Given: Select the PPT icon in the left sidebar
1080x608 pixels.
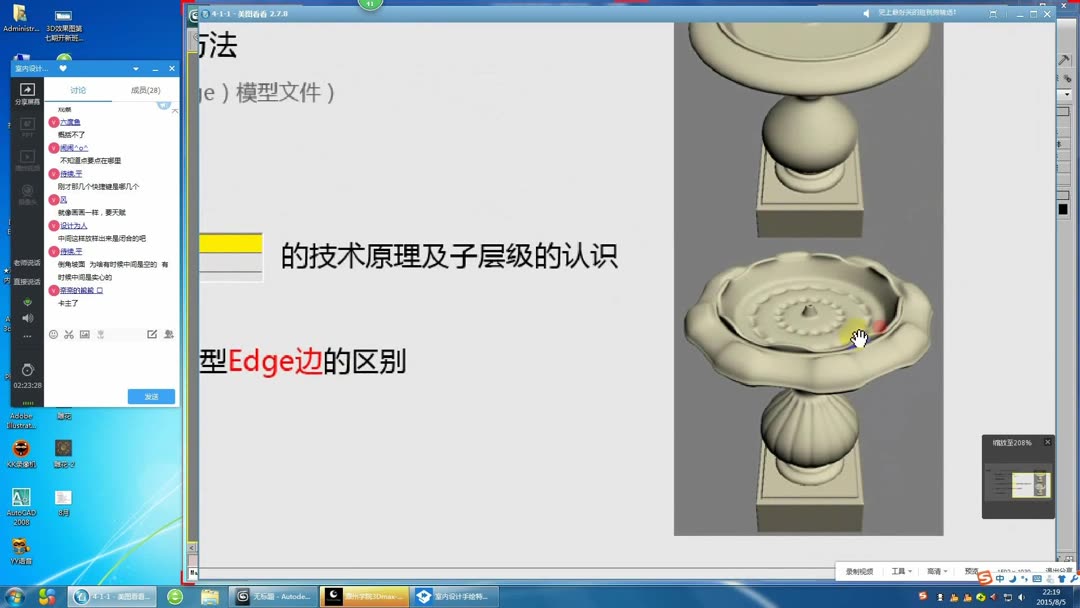Looking at the screenshot, I should tap(27, 124).
